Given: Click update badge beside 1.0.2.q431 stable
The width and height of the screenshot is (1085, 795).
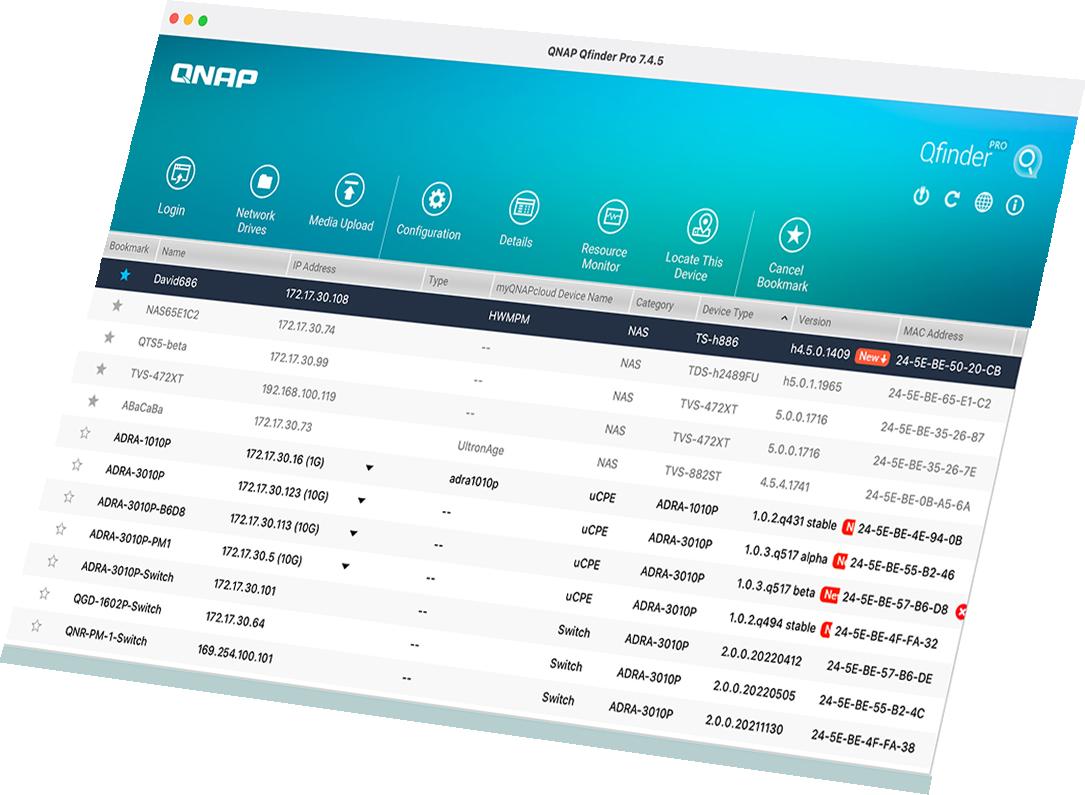Looking at the screenshot, I should click(848, 527).
